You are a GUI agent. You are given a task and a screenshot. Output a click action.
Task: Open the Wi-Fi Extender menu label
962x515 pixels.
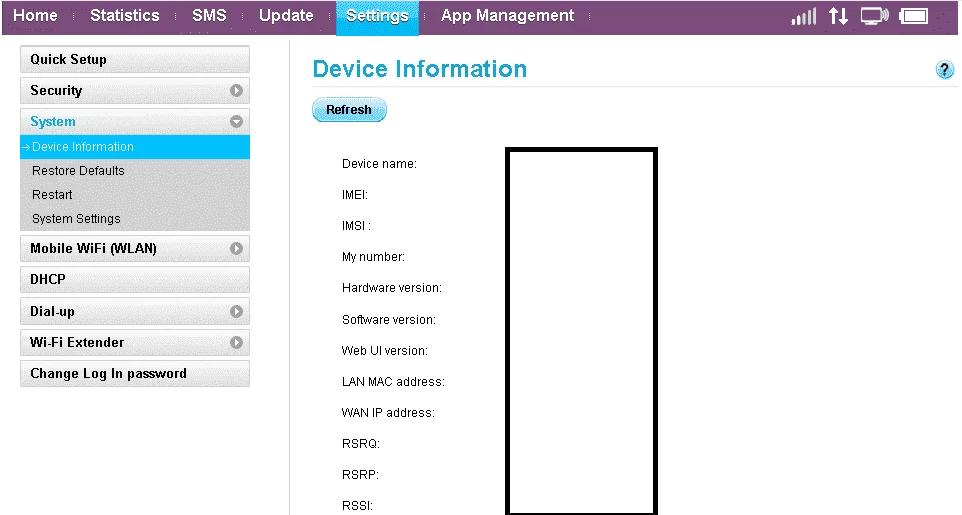tap(77, 343)
